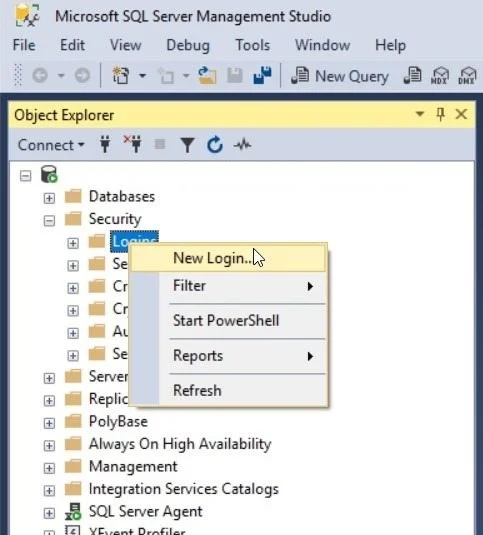Screen dimensions: 483x535
Task: Select the Security tree item
Action: [115, 219]
